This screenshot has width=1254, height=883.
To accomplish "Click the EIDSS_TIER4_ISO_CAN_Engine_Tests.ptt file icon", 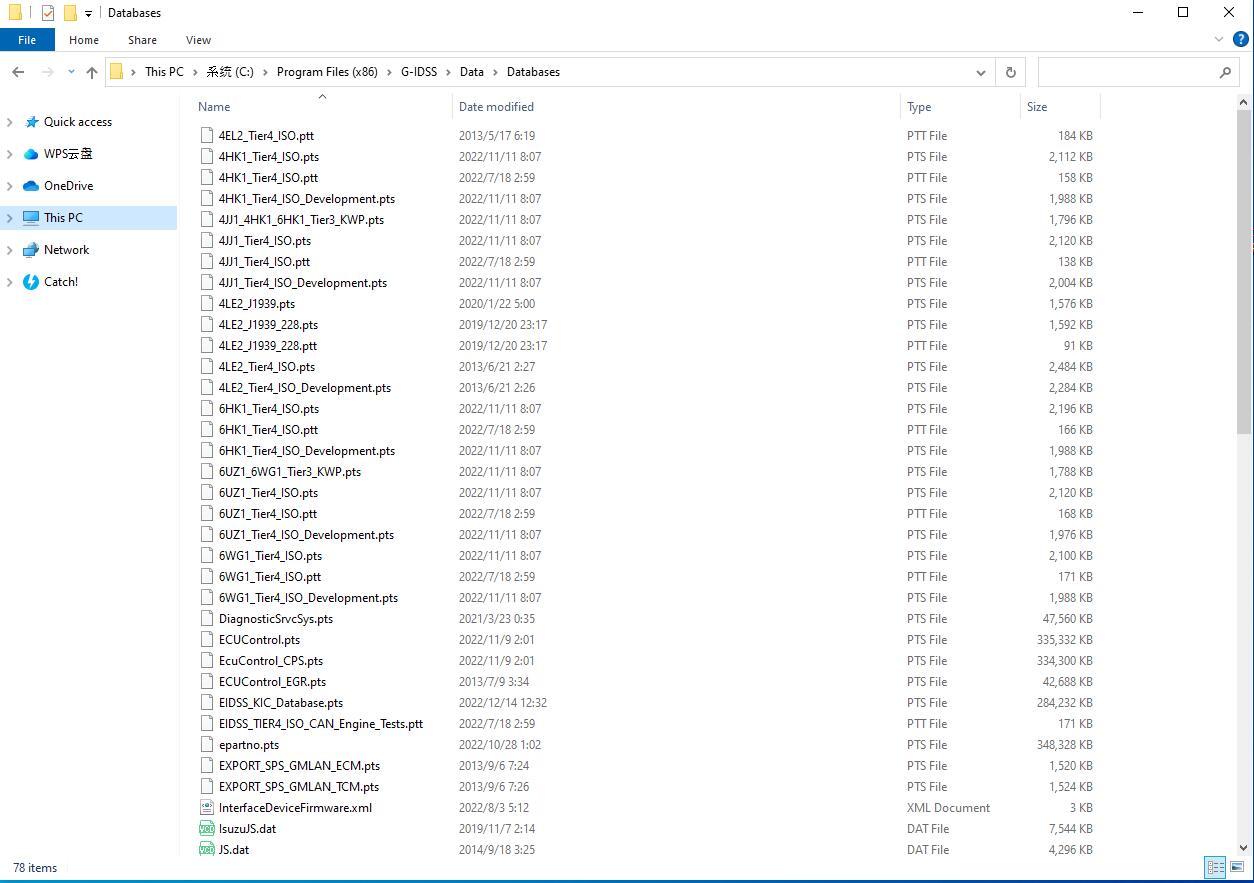I will coord(207,724).
